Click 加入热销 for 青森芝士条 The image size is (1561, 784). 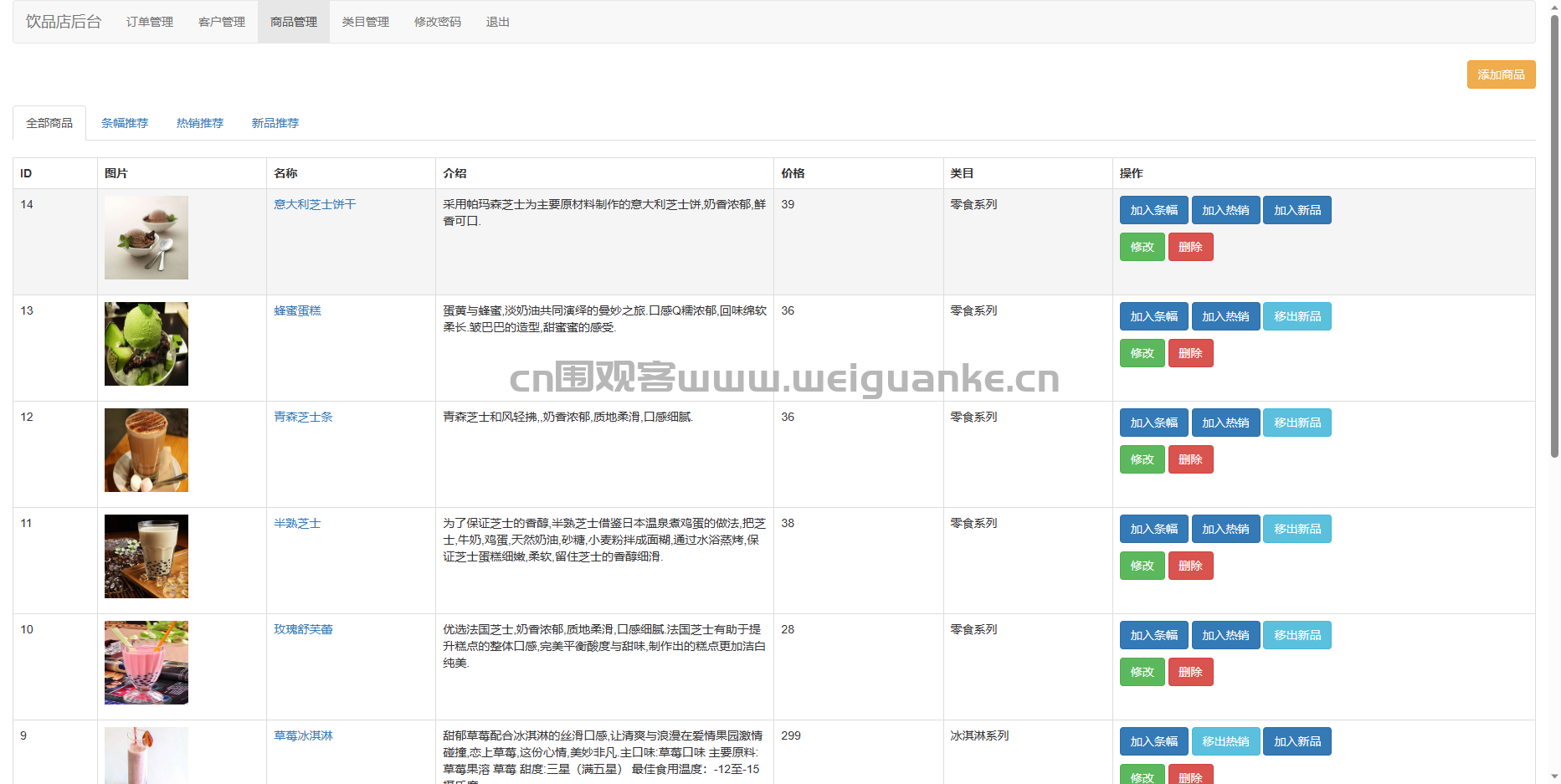pos(1225,423)
